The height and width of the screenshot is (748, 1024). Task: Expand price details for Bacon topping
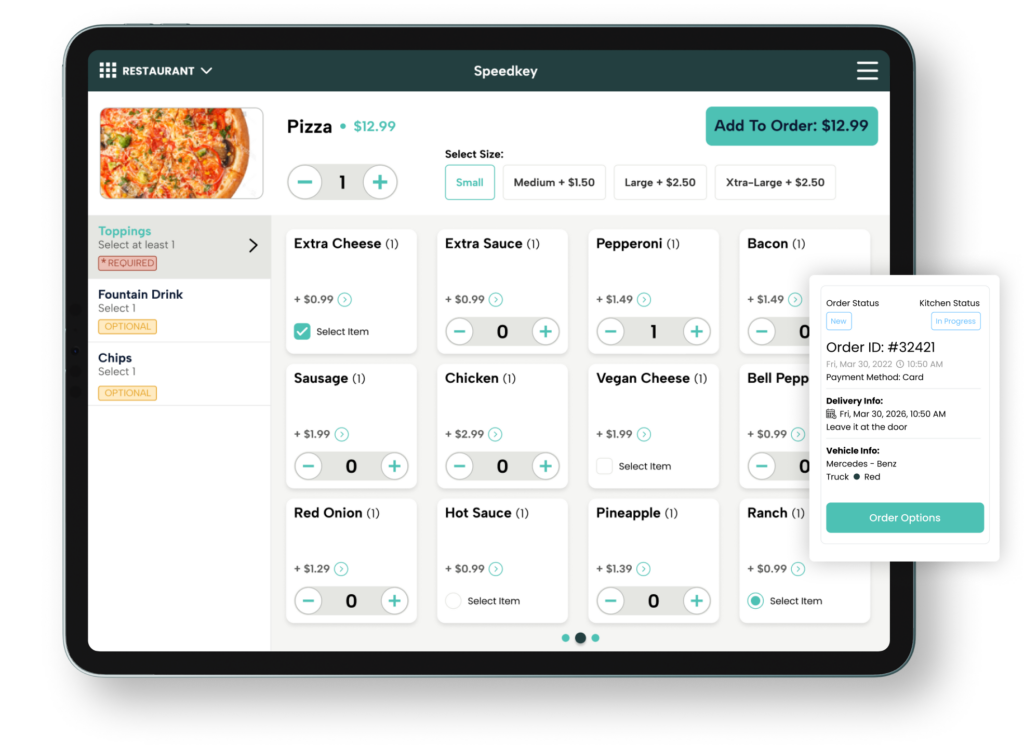(x=797, y=297)
